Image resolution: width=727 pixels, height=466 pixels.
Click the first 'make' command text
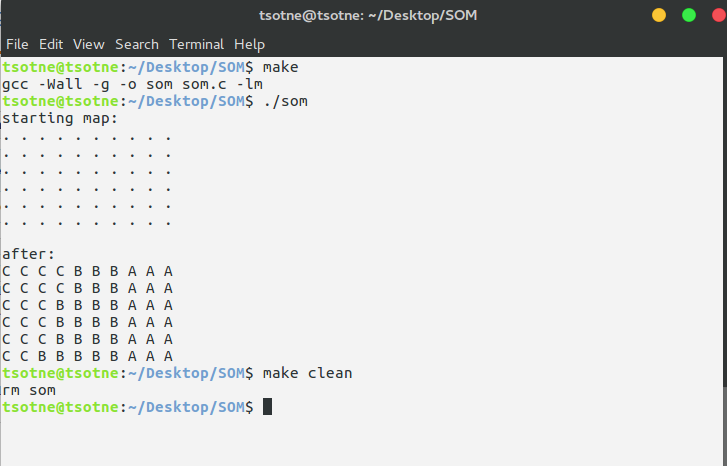pos(281,67)
